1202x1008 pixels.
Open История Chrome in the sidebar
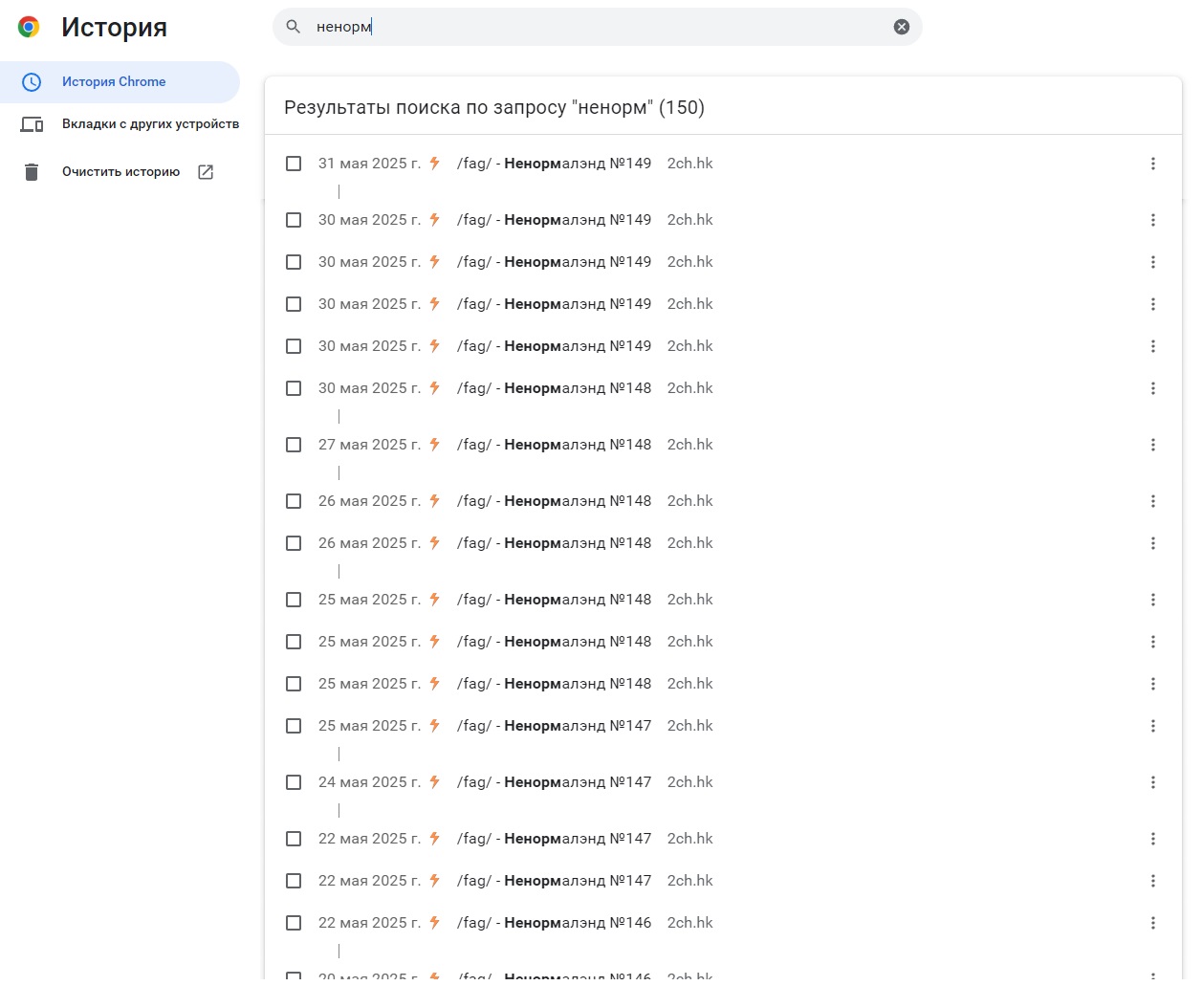(120, 82)
